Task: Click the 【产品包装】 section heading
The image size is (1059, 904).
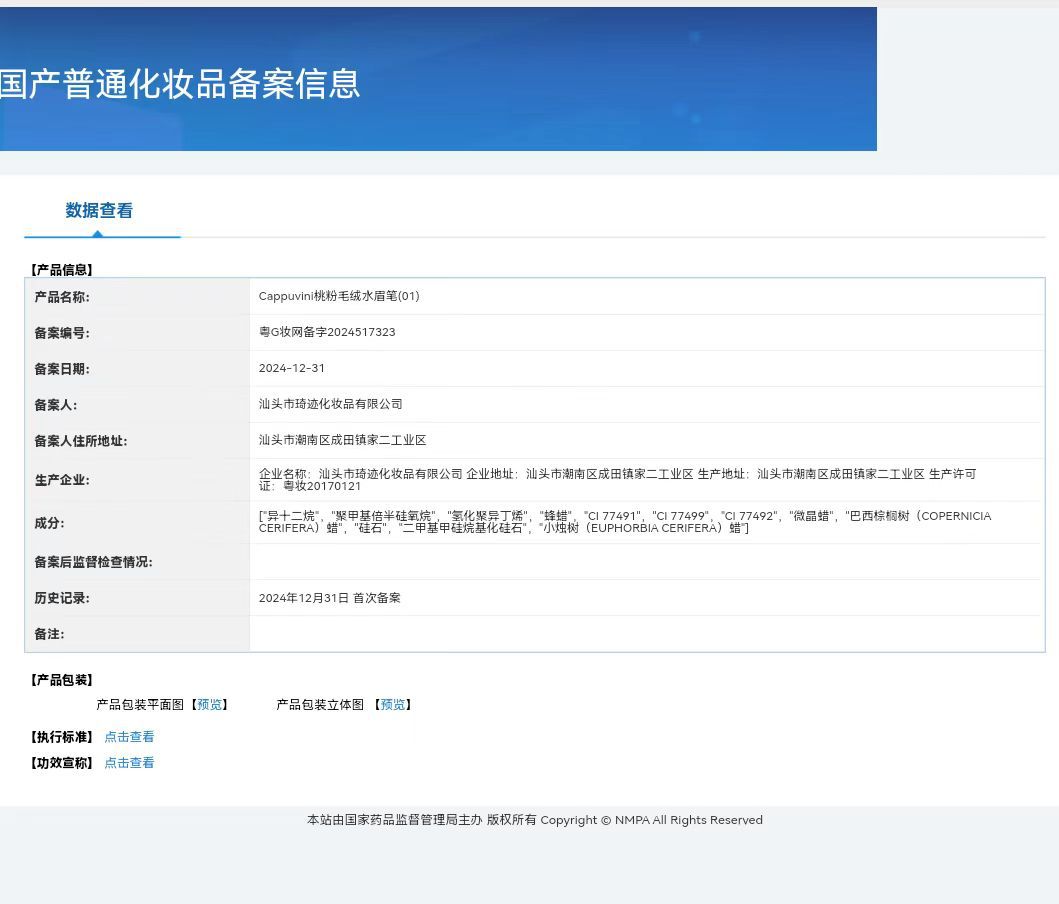Action: [61, 680]
